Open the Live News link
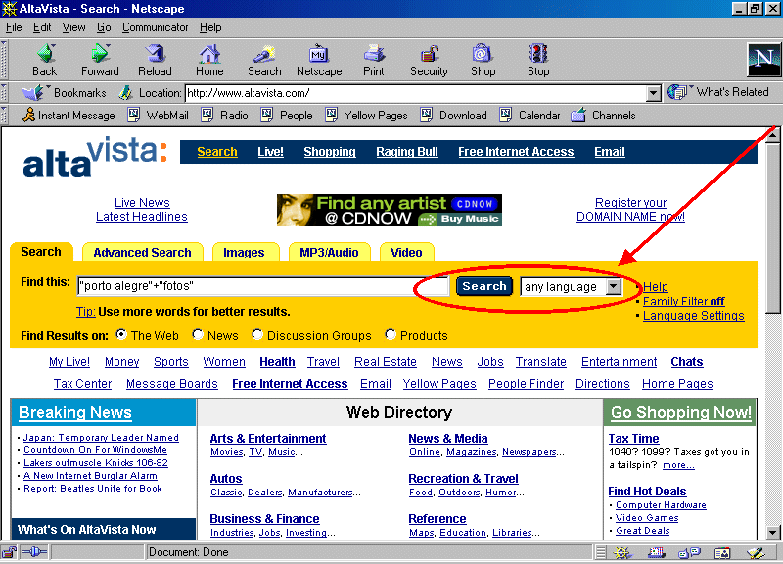Viewport: 783px width, 564px height. tap(142, 202)
